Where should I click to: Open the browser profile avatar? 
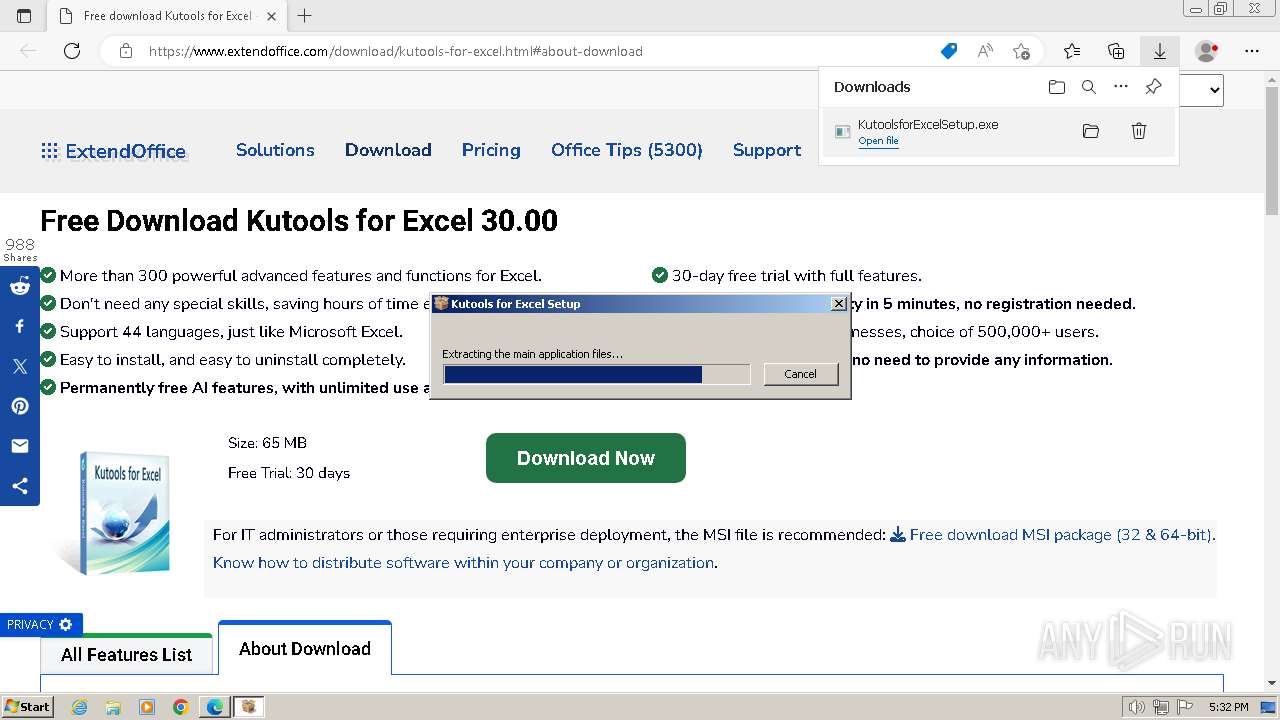point(1207,51)
